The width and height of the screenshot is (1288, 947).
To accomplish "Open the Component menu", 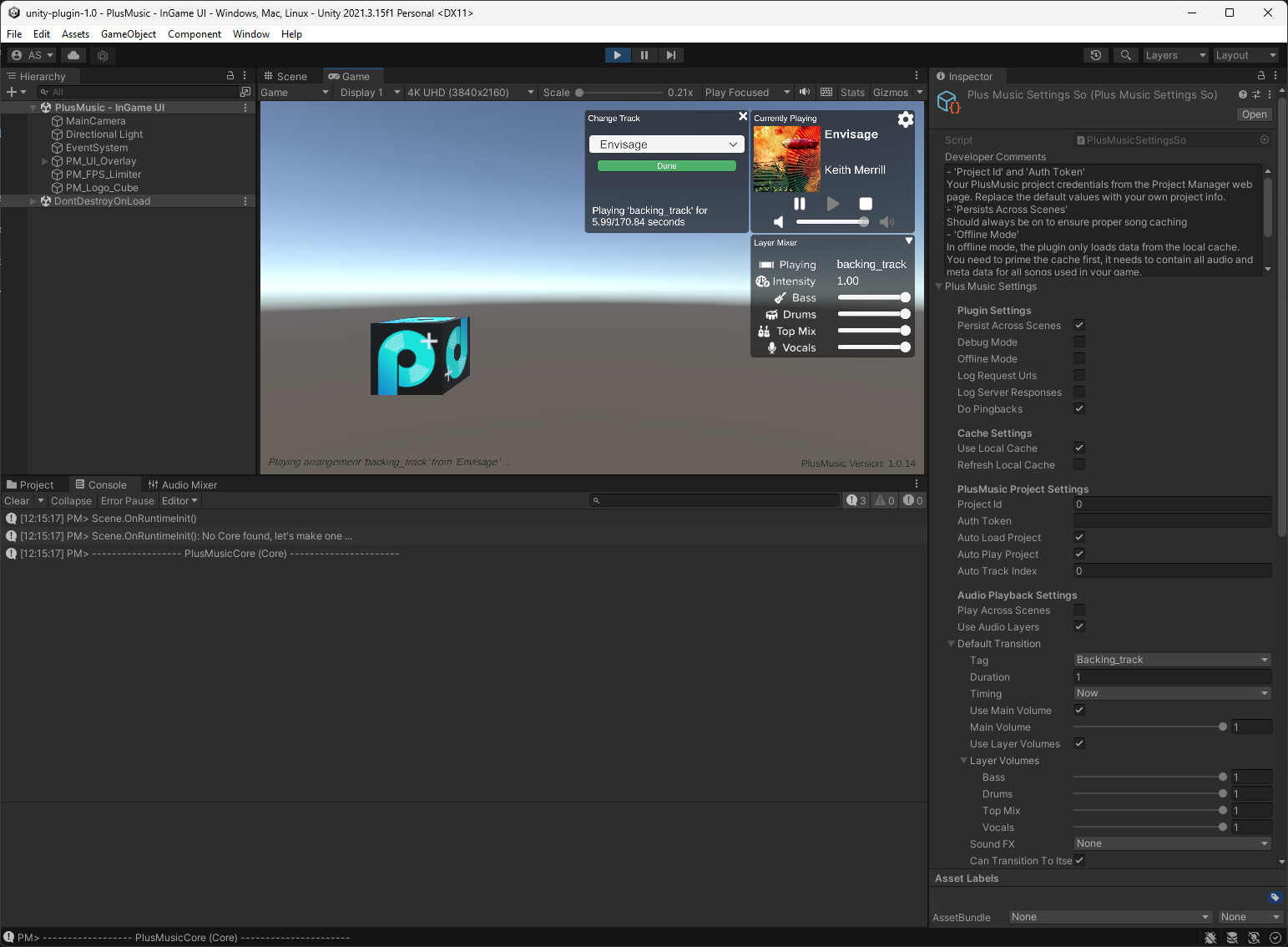I will coord(194,34).
